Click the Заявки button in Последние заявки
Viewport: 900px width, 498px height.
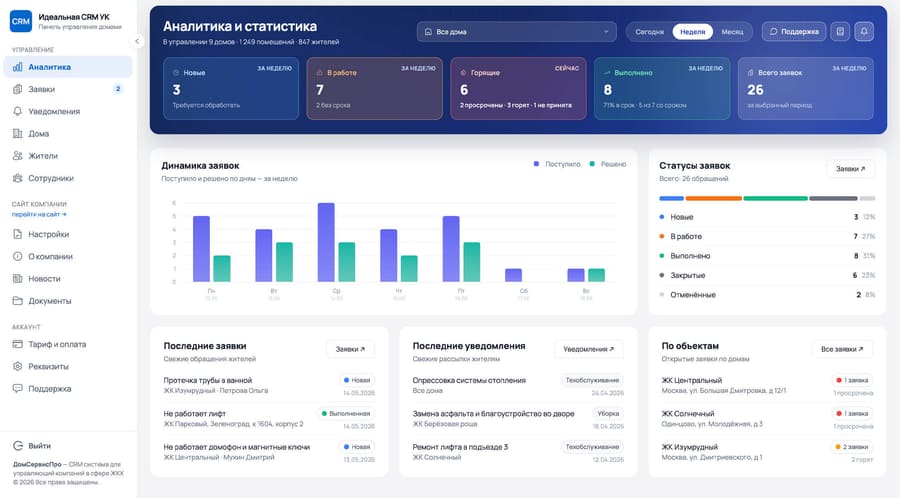pos(350,349)
